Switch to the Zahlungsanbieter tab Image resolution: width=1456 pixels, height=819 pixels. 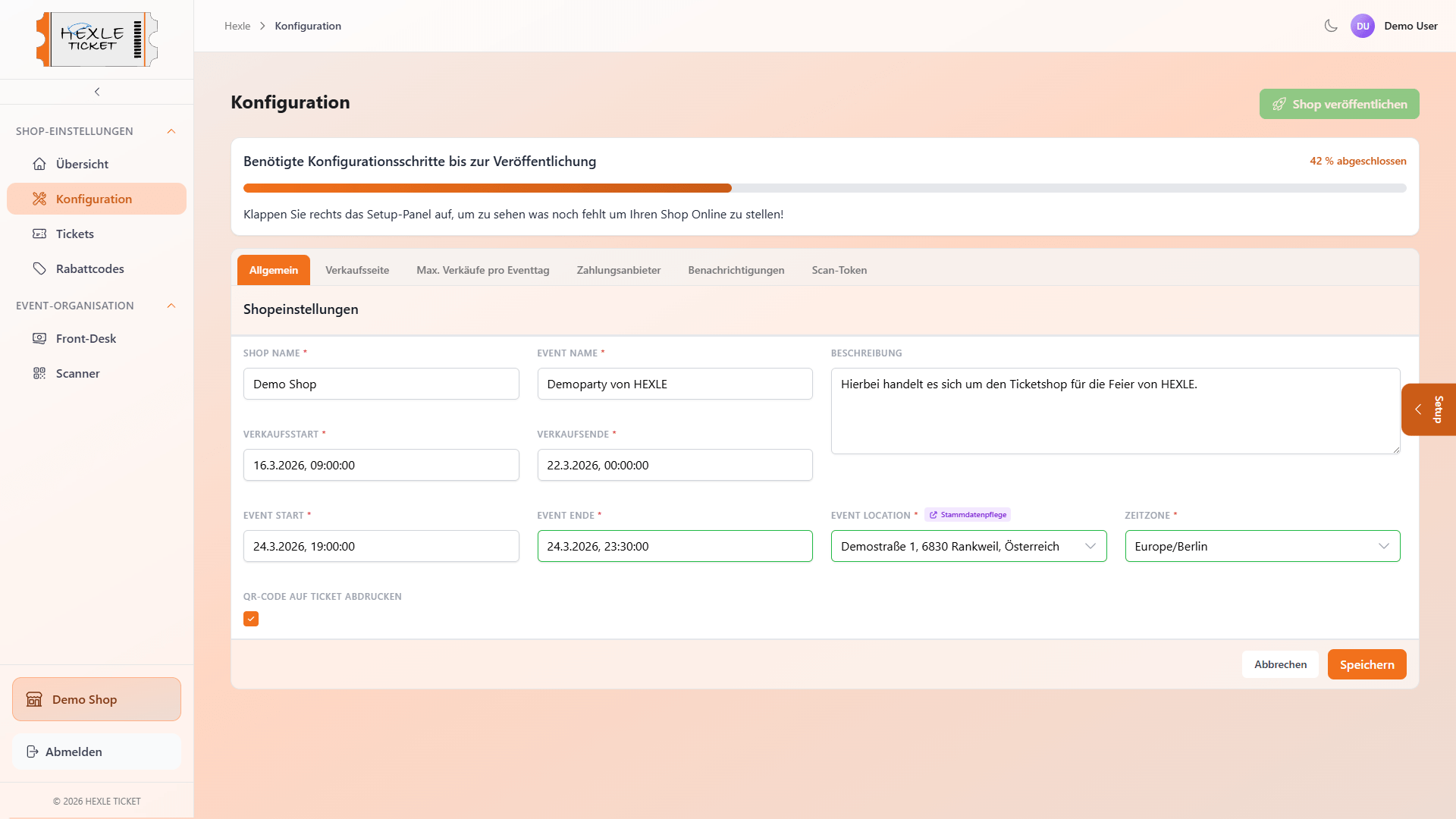[x=618, y=270]
